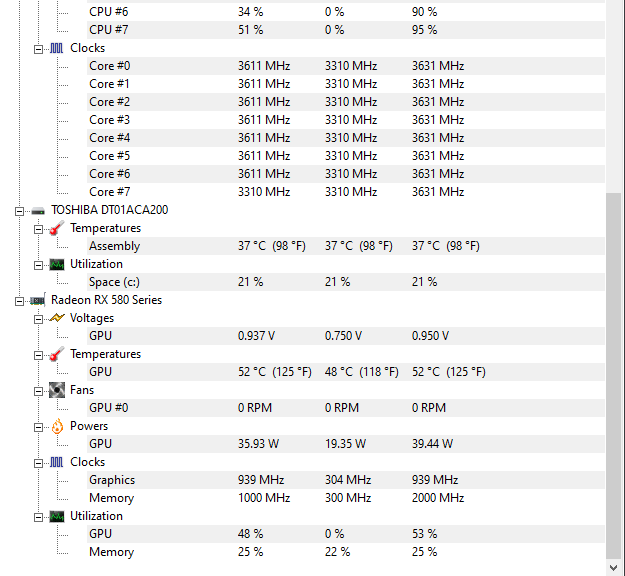Viewport: 625px width, 576px height.
Task: Click the Fans icon under Radeon
Action: pos(57,390)
